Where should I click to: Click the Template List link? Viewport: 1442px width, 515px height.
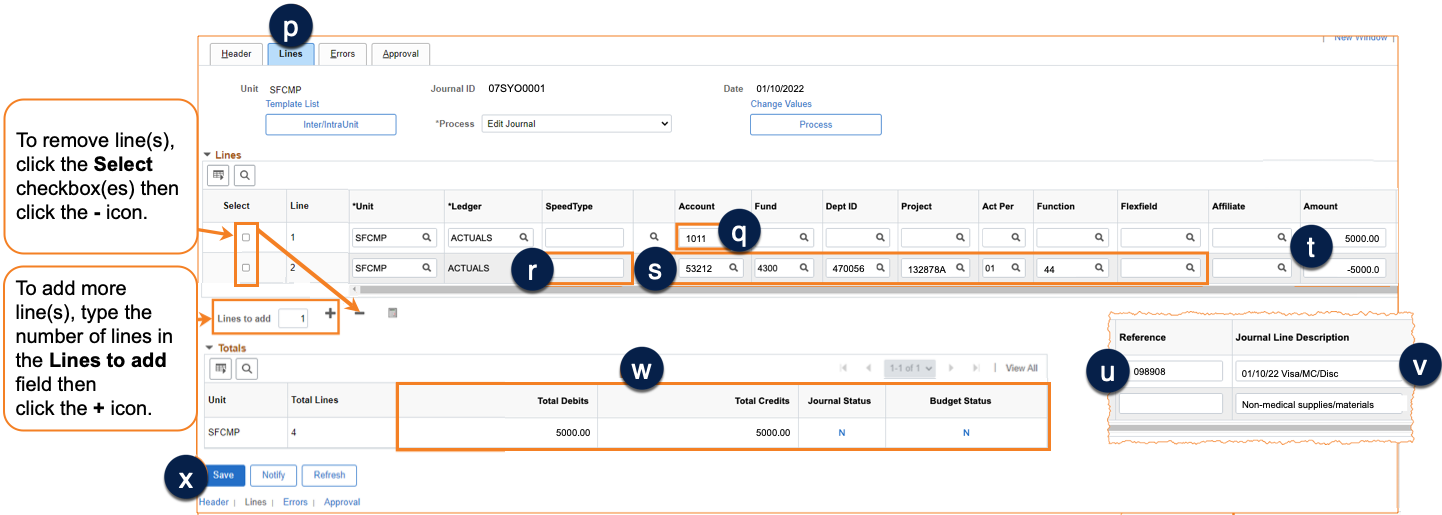tap(292, 104)
